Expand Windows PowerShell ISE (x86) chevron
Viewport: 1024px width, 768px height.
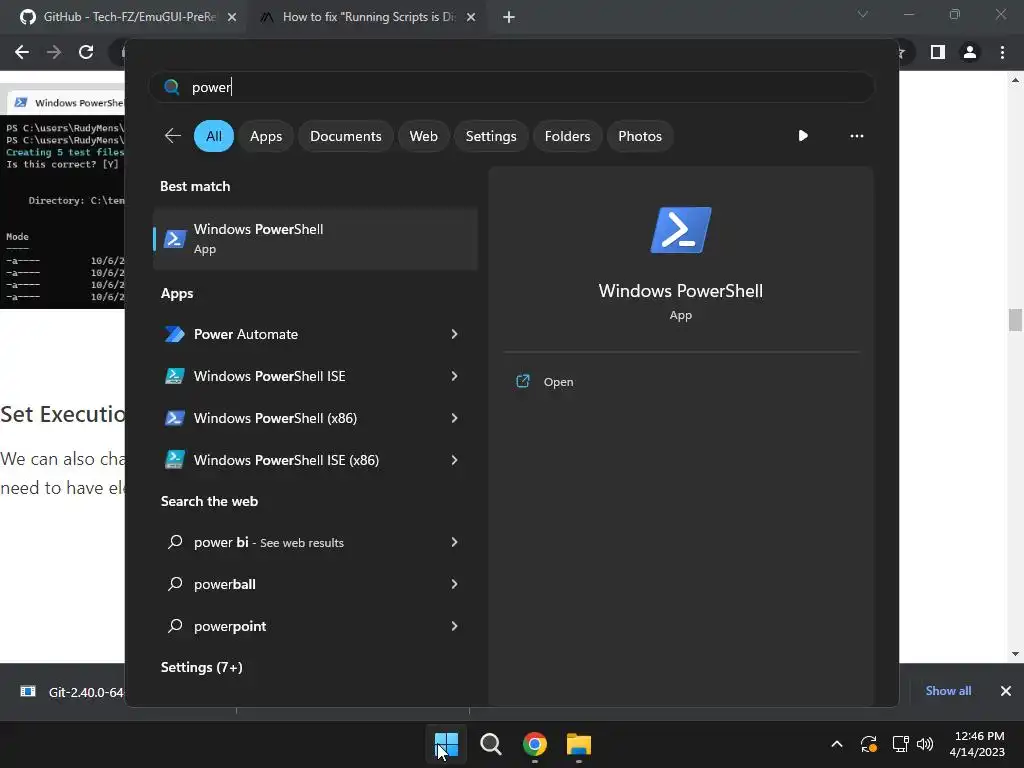[x=455, y=460]
